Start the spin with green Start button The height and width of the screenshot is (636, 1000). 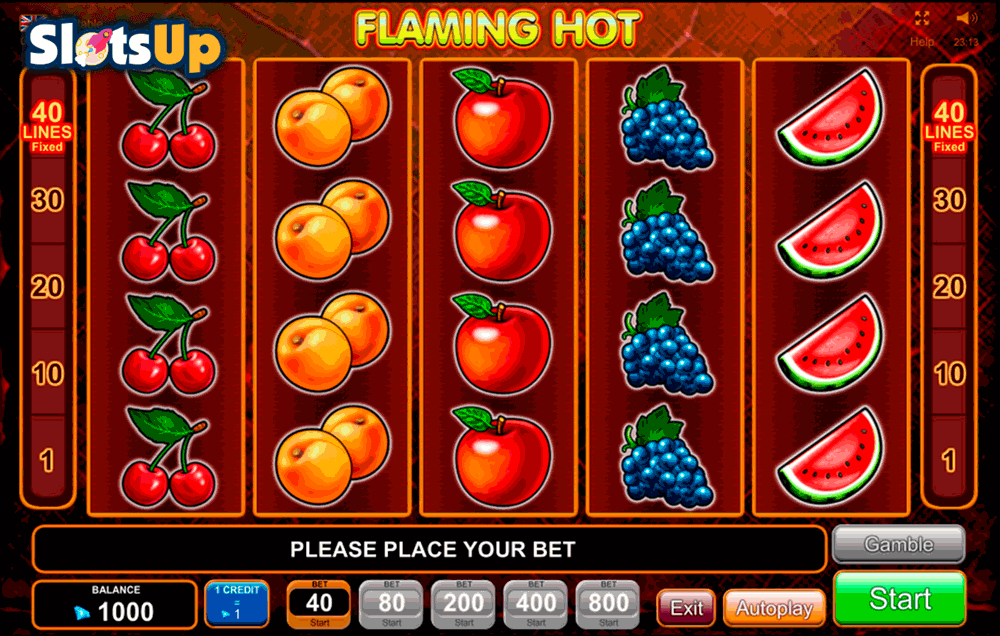(x=899, y=598)
